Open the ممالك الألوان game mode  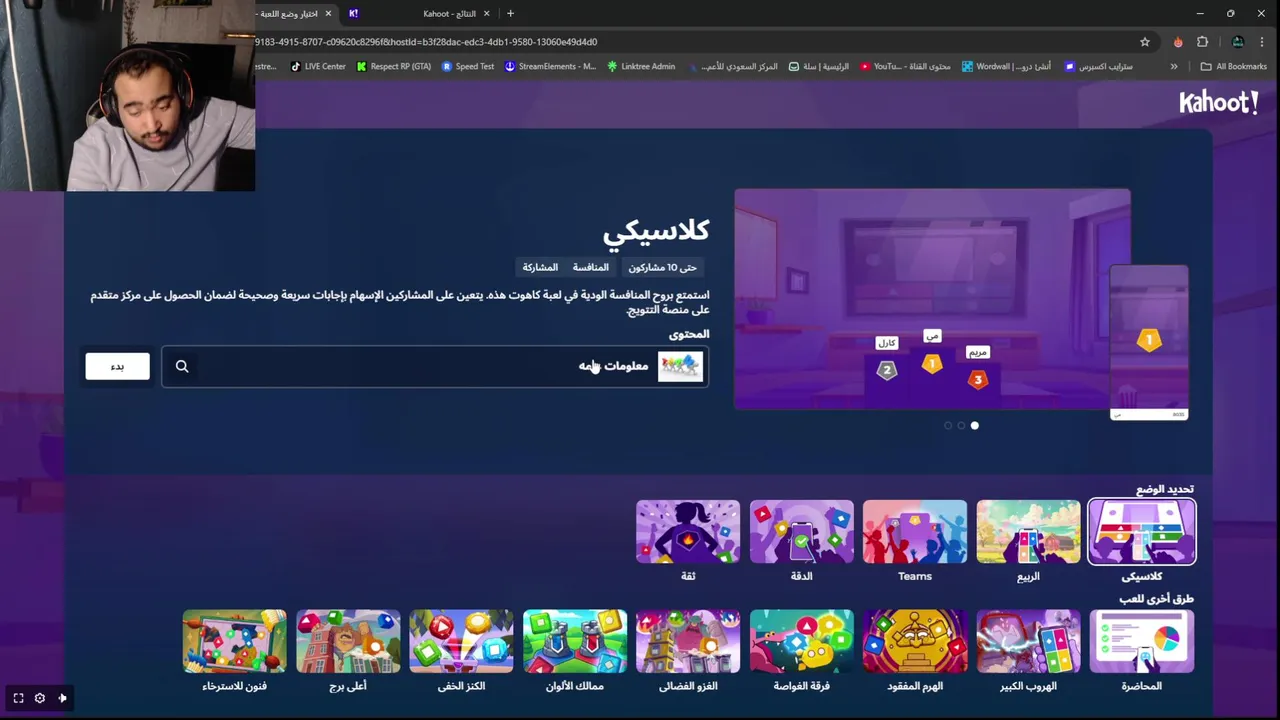(575, 641)
